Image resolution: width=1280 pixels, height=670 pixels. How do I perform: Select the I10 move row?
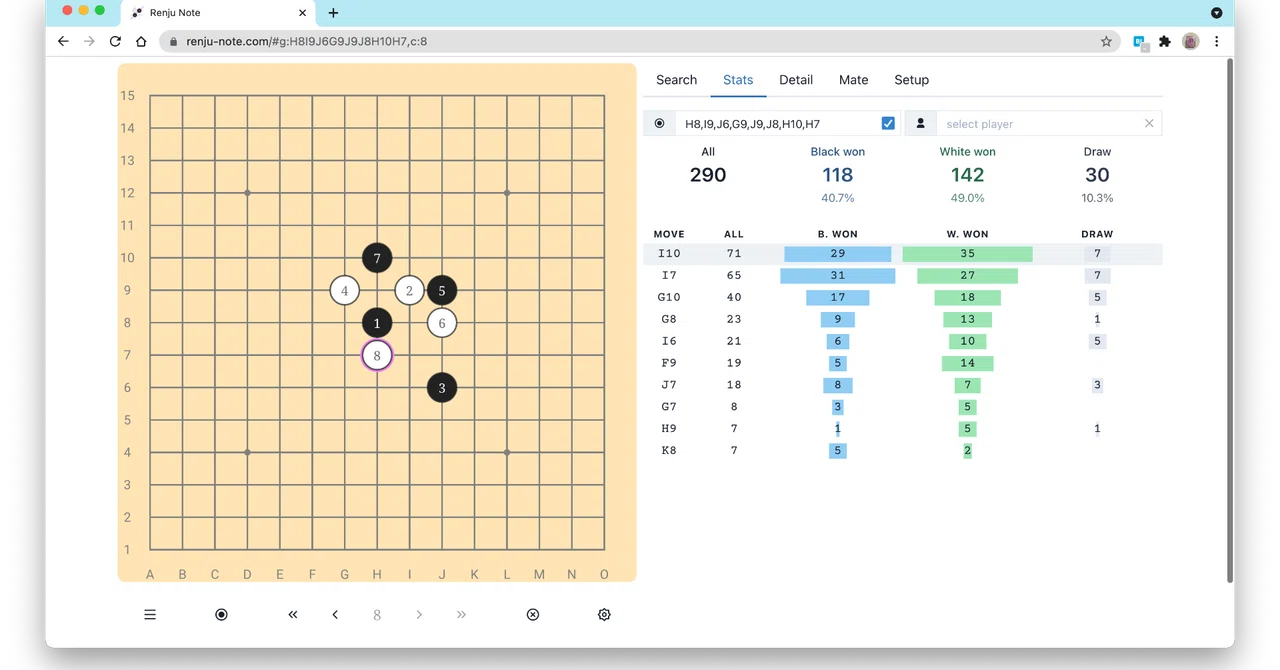(x=902, y=254)
